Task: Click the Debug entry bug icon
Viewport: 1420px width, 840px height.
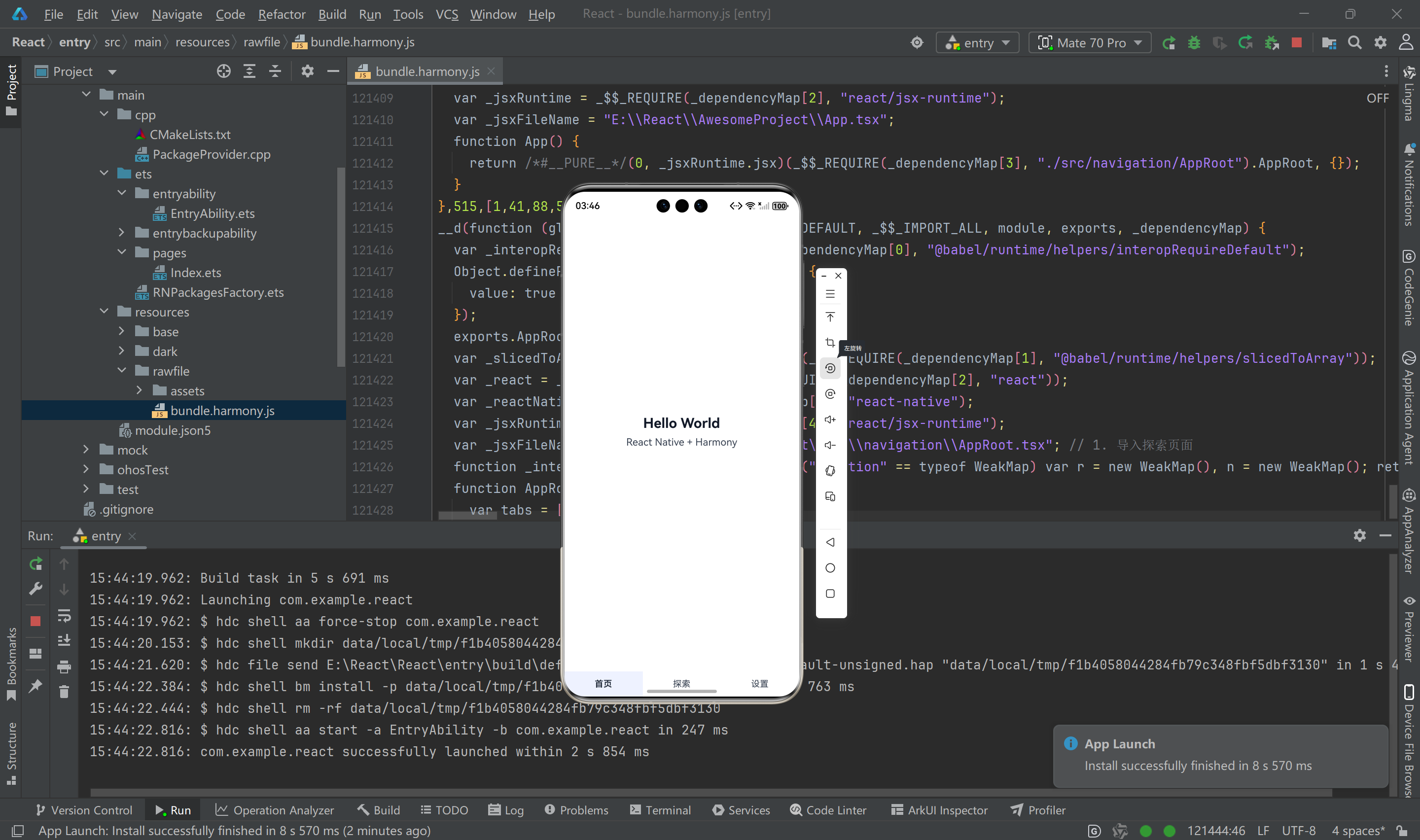Action: tap(1194, 42)
